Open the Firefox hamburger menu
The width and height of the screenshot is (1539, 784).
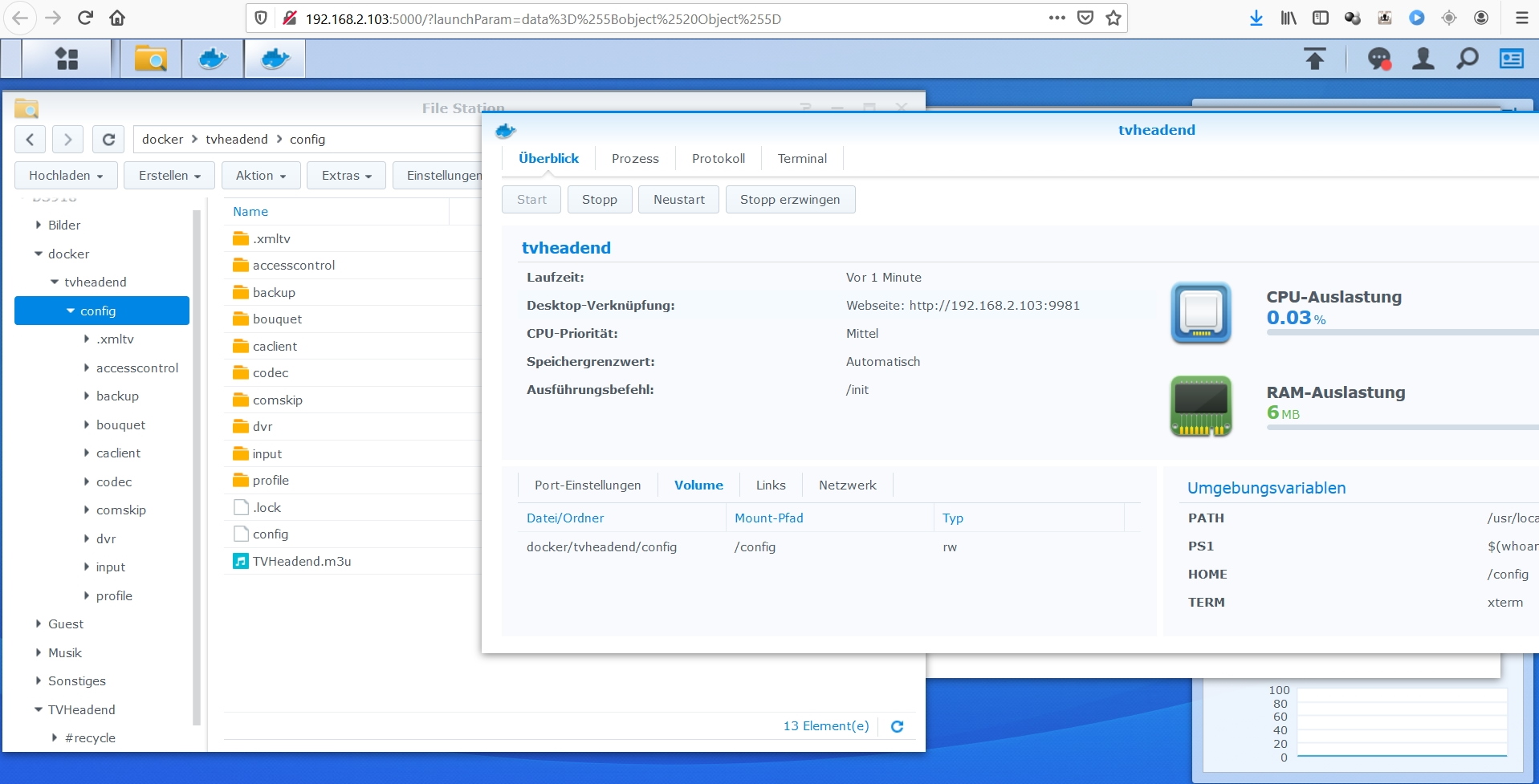tap(1521, 18)
